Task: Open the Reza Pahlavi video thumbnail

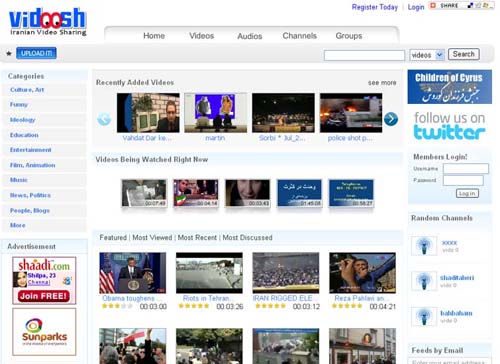Action: click(362, 273)
